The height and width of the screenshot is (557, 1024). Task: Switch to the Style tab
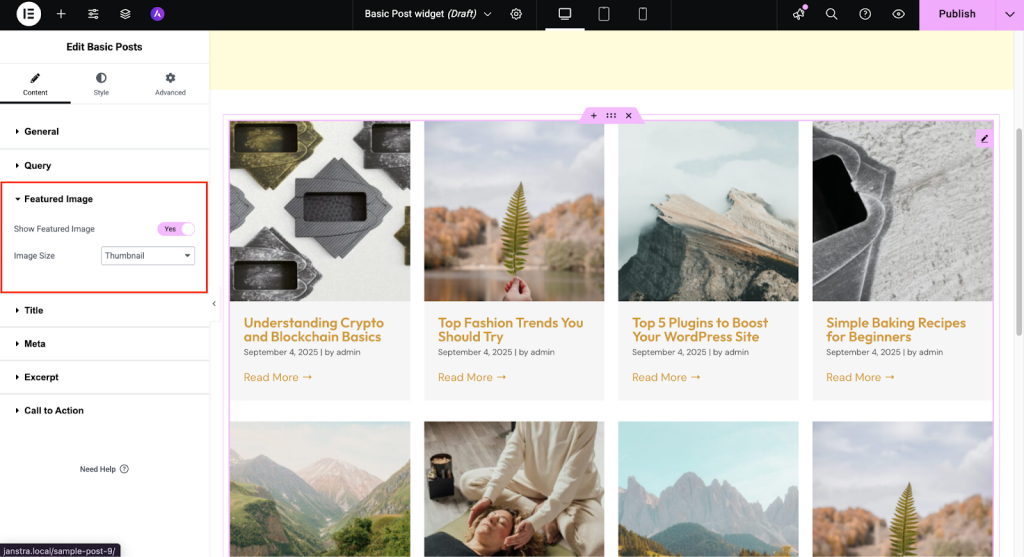click(x=101, y=84)
